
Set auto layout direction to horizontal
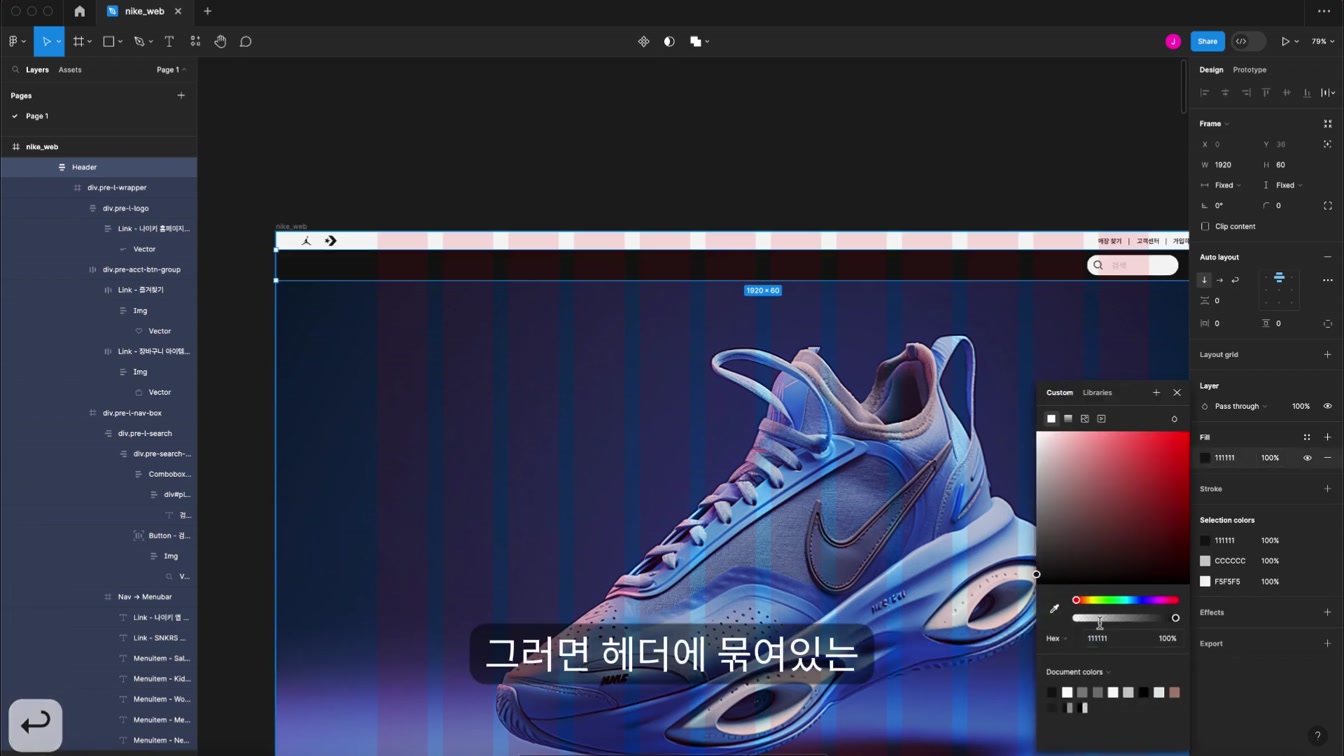(1220, 280)
